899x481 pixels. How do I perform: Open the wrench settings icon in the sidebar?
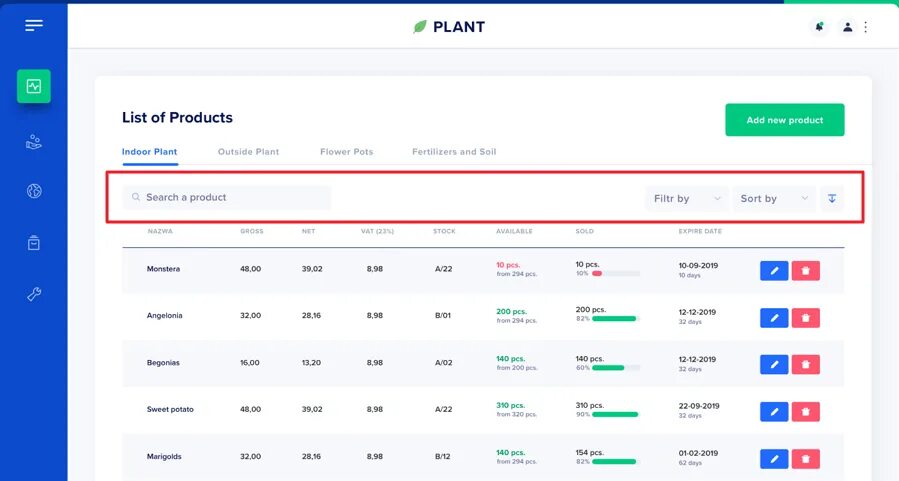pyautogui.click(x=34, y=294)
